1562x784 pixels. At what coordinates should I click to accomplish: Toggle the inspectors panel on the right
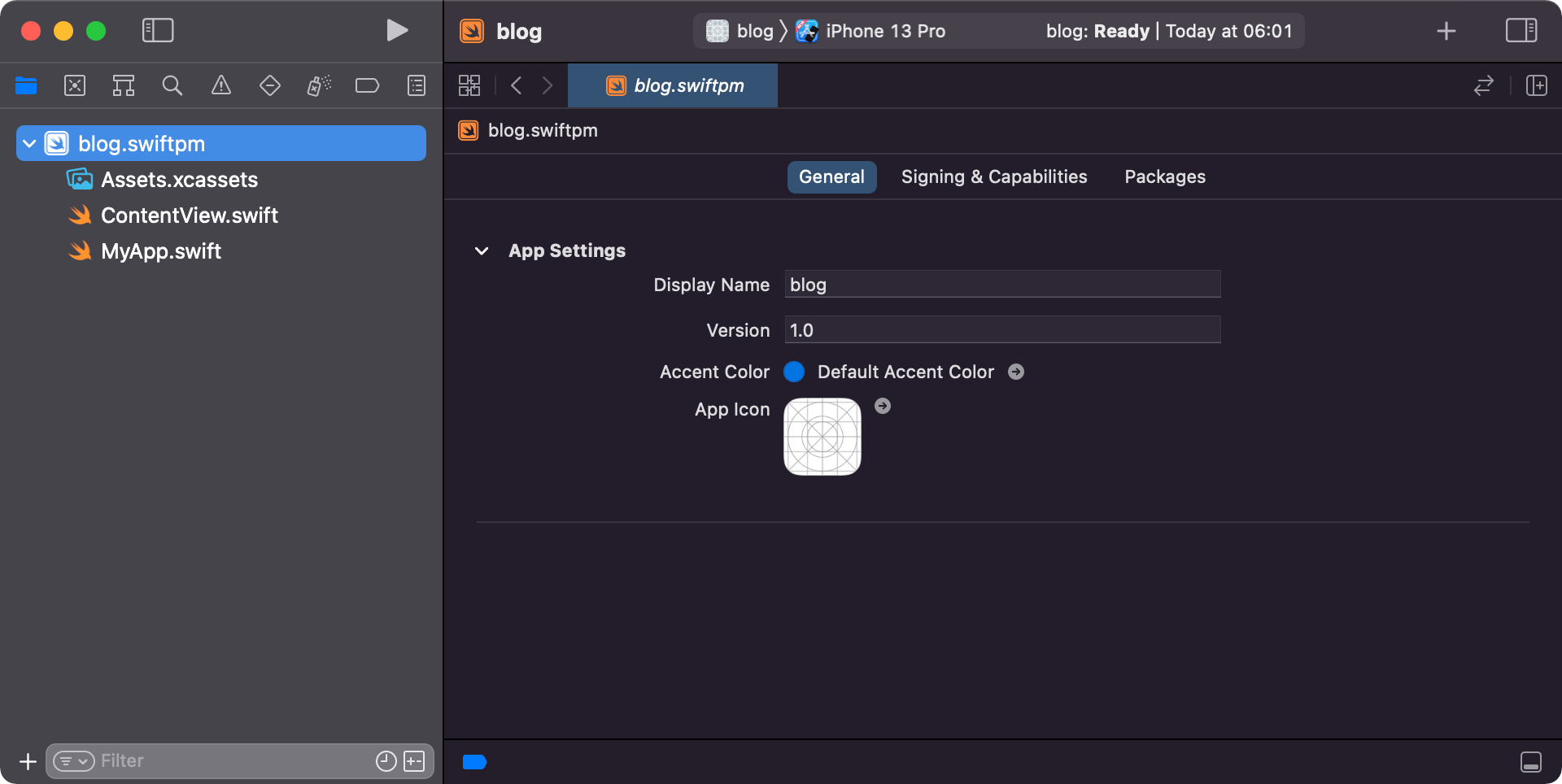click(x=1521, y=31)
